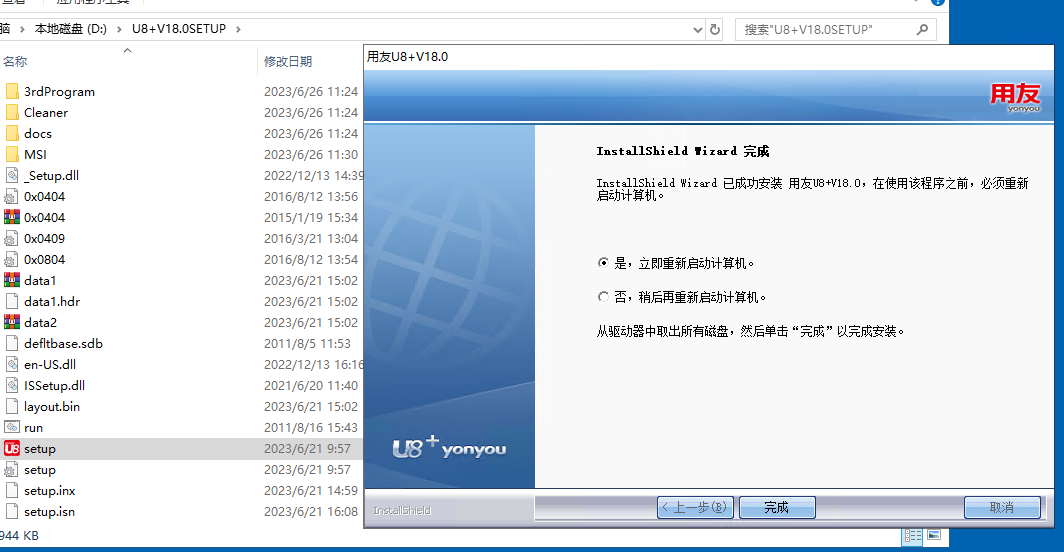Select the _Setup.dll file icon

[x=12, y=175]
